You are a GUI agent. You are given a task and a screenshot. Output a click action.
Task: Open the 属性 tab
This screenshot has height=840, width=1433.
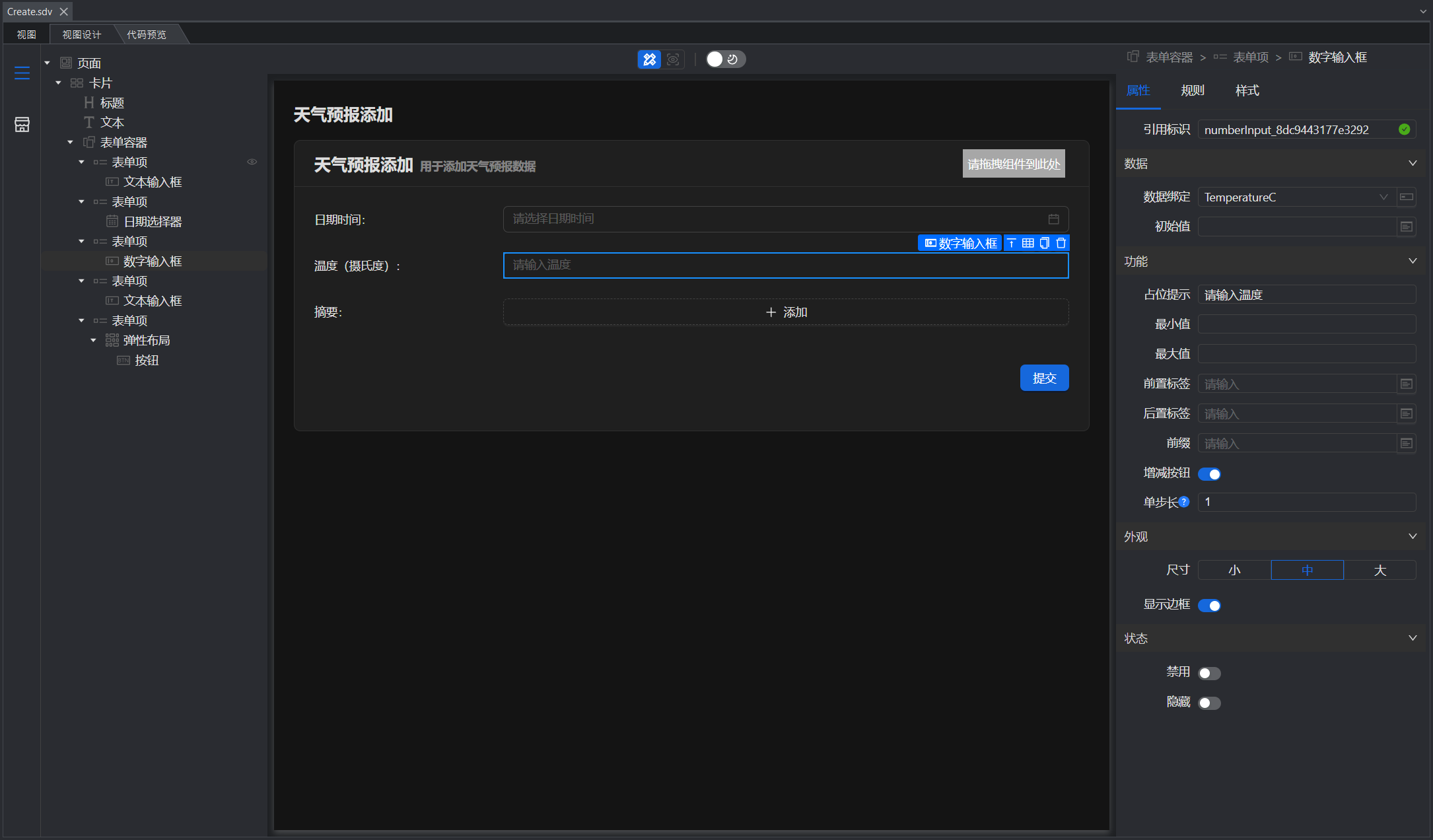pyautogui.click(x=1138, y=90)
